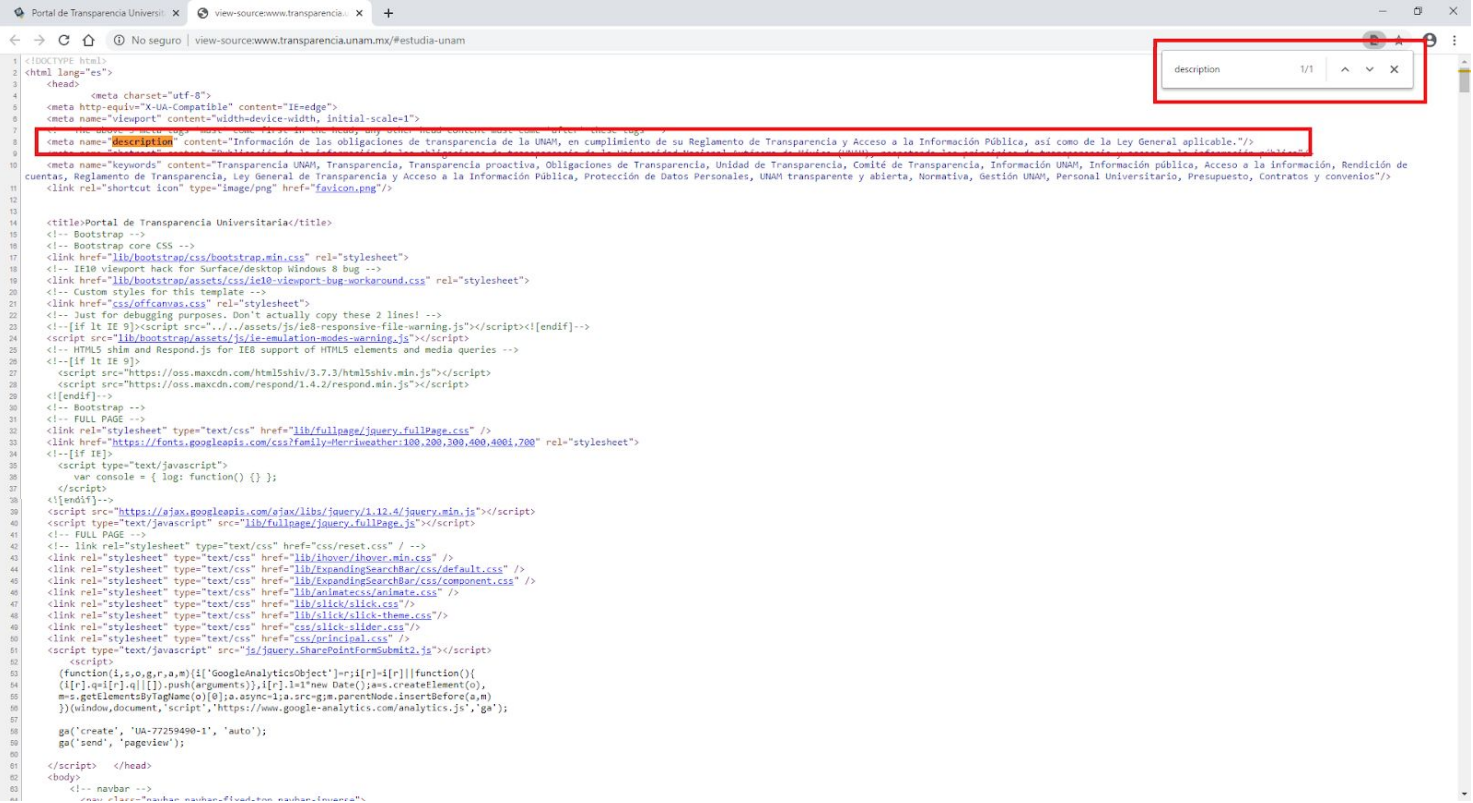Viewport: 1473px width, 803px height.
Task: Open the Chrome menu
Action: tap(1454, 40)
